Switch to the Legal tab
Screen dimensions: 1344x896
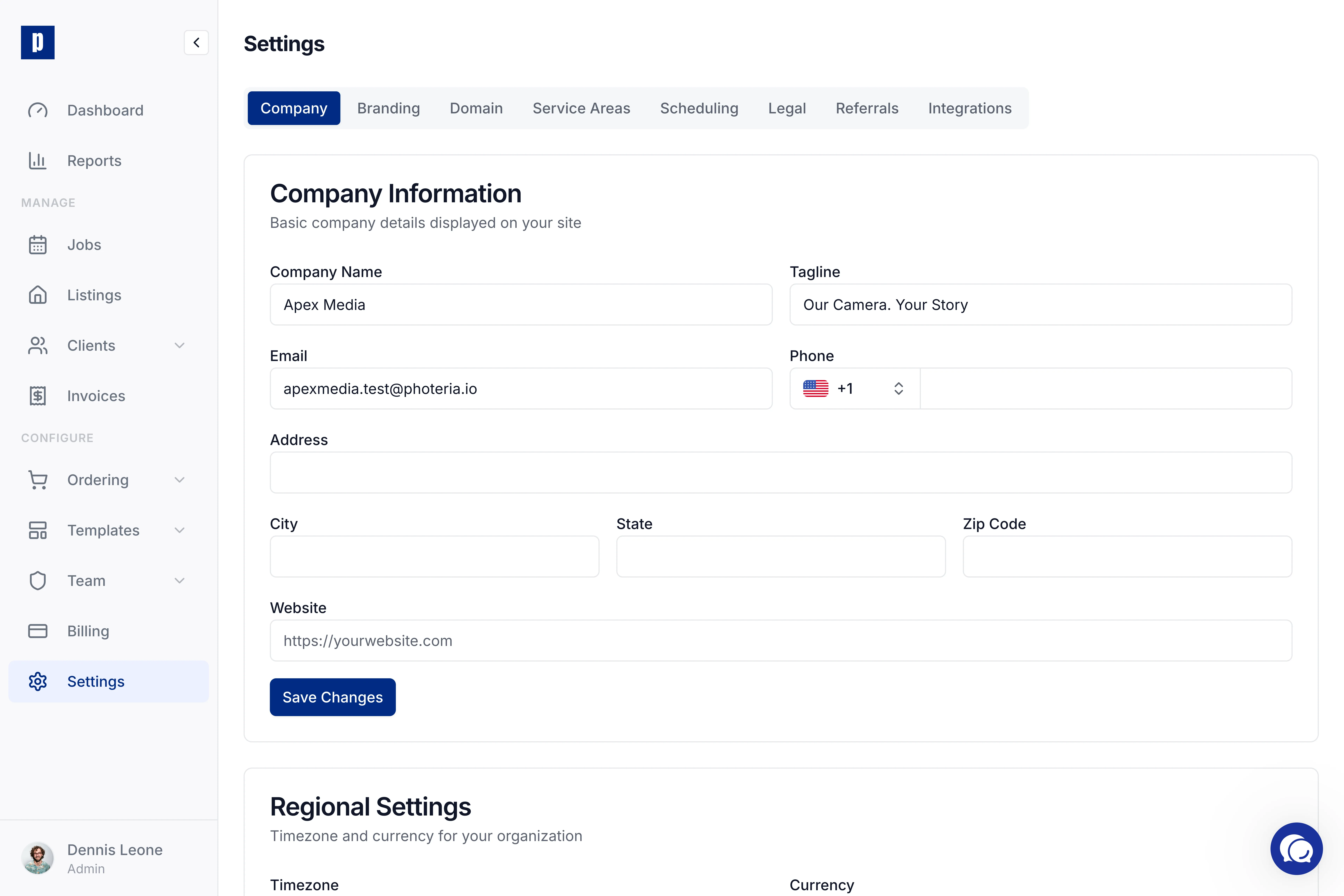click(787, 108)
